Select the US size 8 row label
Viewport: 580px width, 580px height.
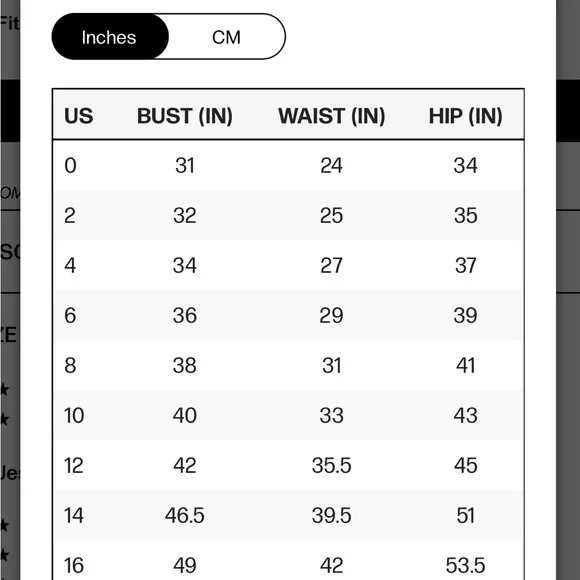[70, 365]
